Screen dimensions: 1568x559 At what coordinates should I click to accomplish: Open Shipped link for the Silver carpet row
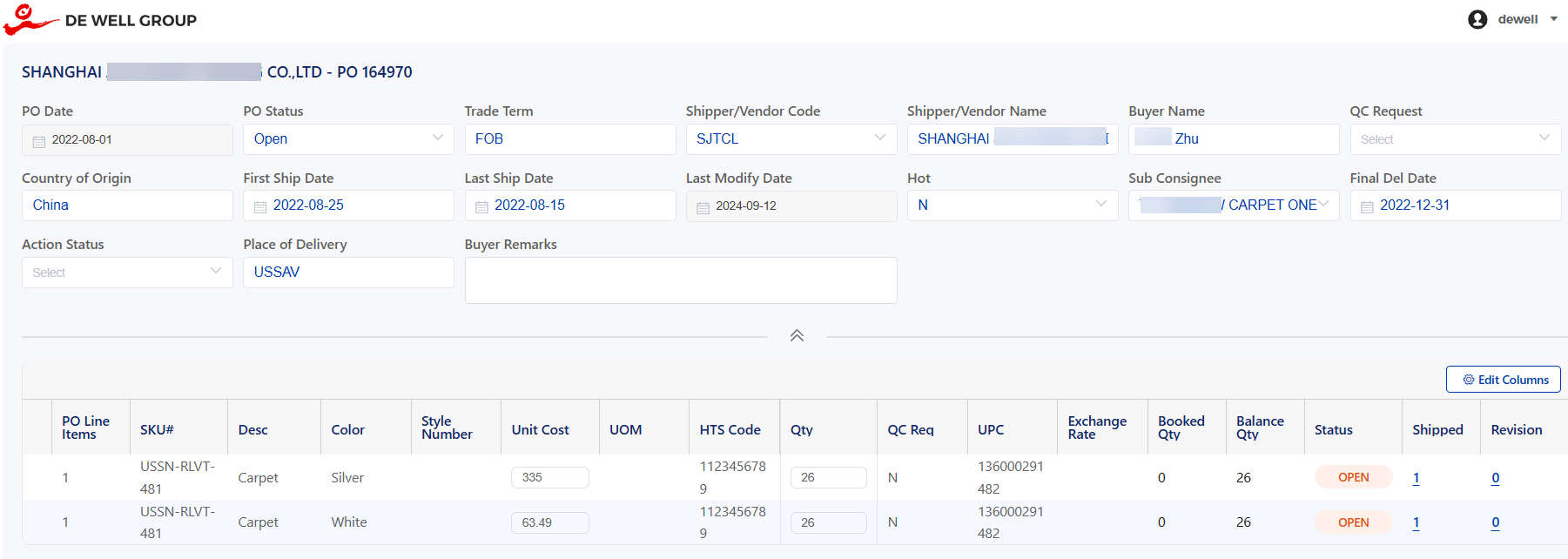[1416, 478]
